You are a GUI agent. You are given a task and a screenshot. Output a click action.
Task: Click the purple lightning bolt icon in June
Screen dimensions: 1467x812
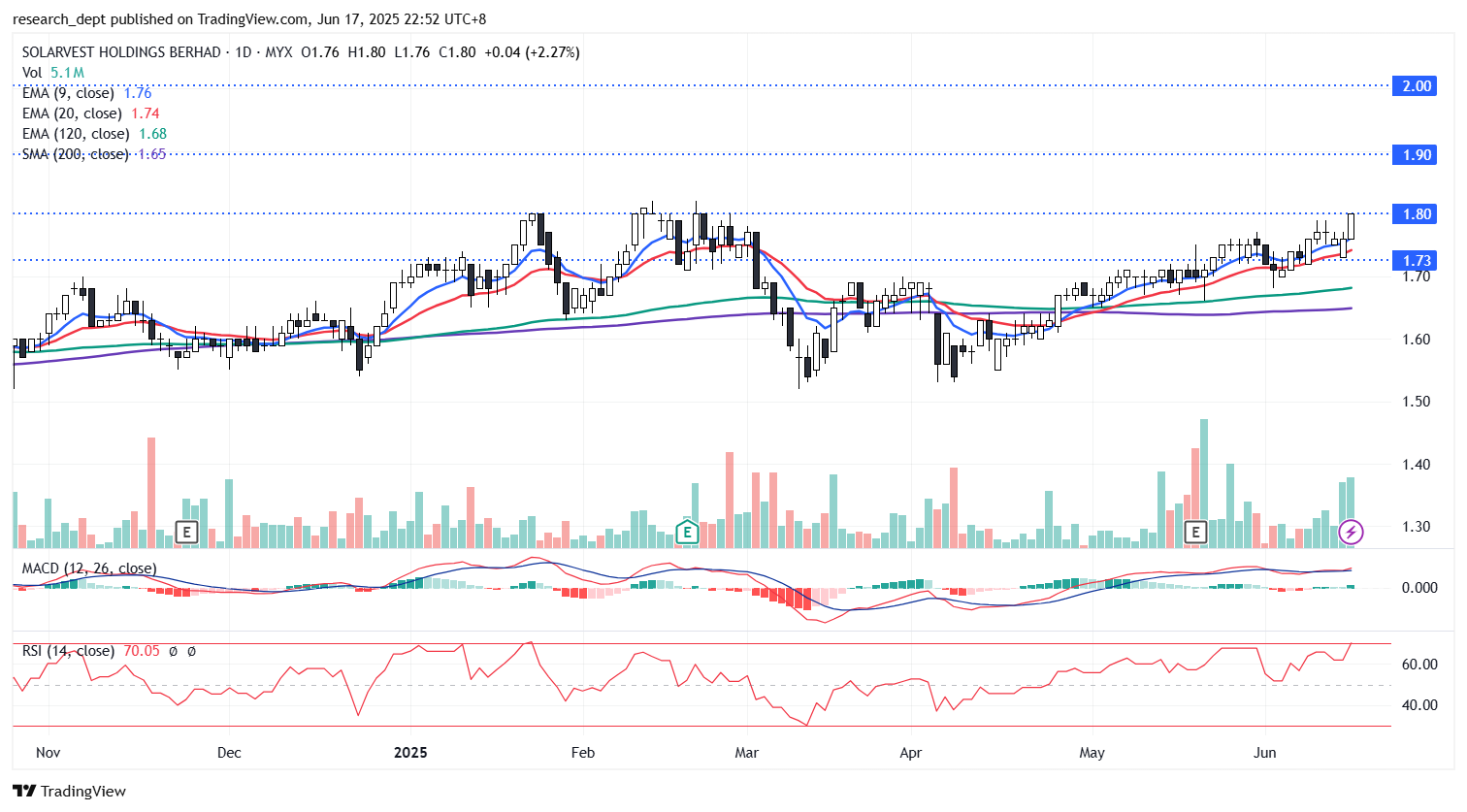[1351, 532]
